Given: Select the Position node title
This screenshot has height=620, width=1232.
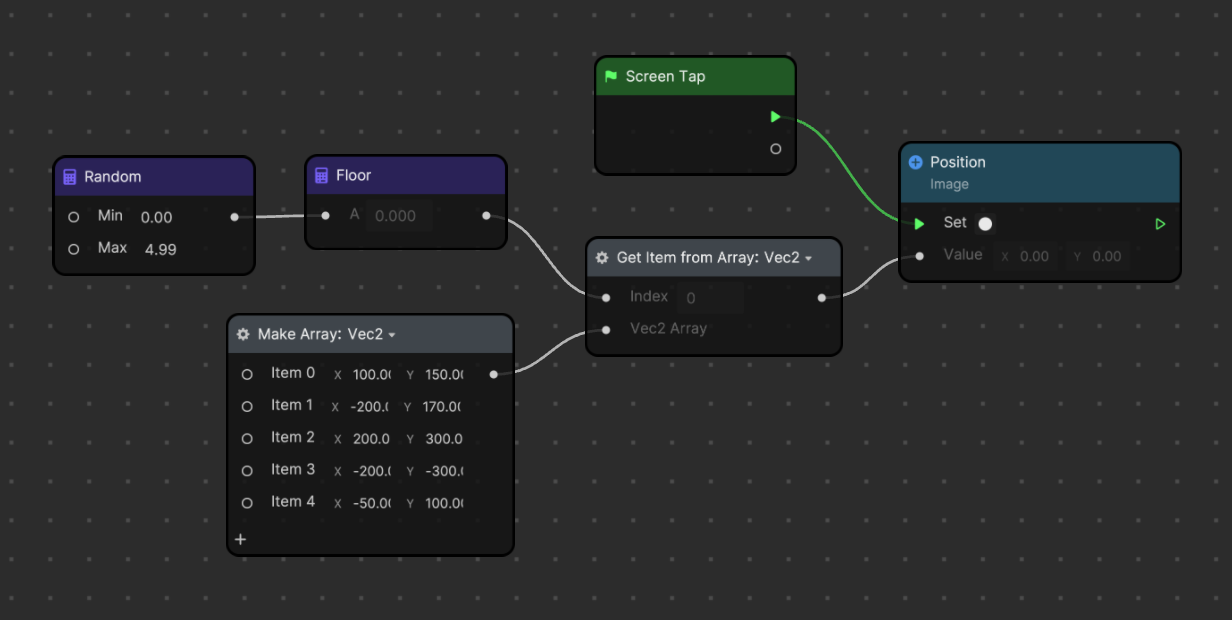Looking at the screenshot, I should click(x=958, y=162).
